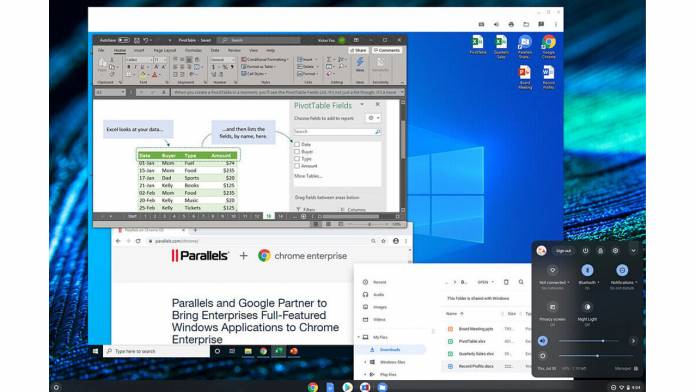Check the Date field in PivotTable Fields
Image resolution: width=696 pixels, height=392 pixels.
[x=297, y=144]
